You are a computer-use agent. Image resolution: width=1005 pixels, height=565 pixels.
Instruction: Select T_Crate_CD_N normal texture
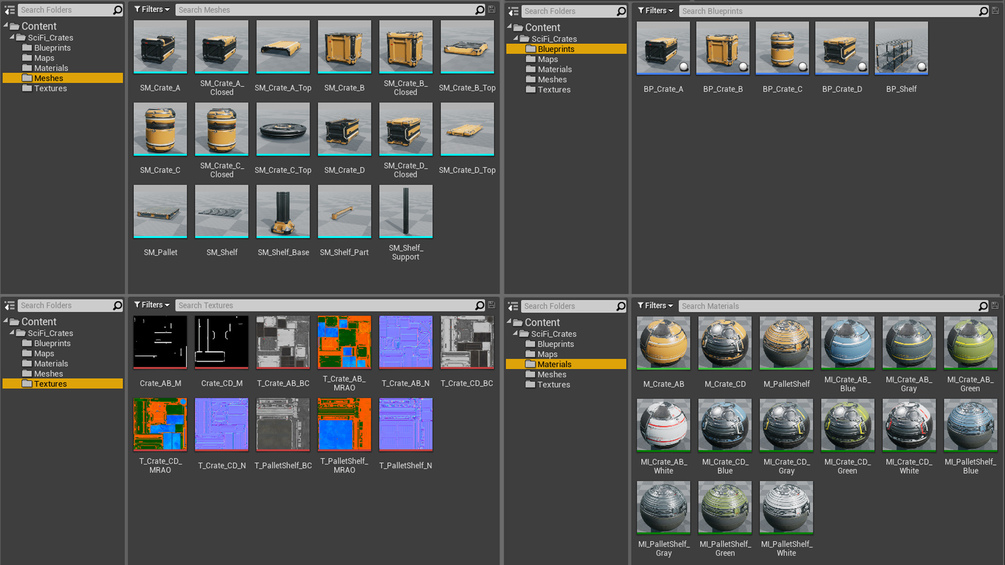[222, 425]
